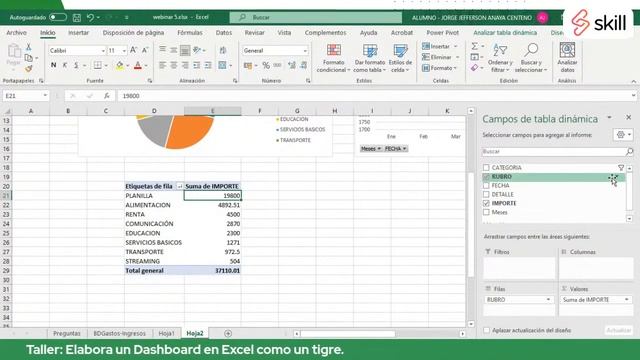The width and height of the screenshot is (640, 360).
Task: Click Eliminar cells button
Action: [x=441, y=57]
